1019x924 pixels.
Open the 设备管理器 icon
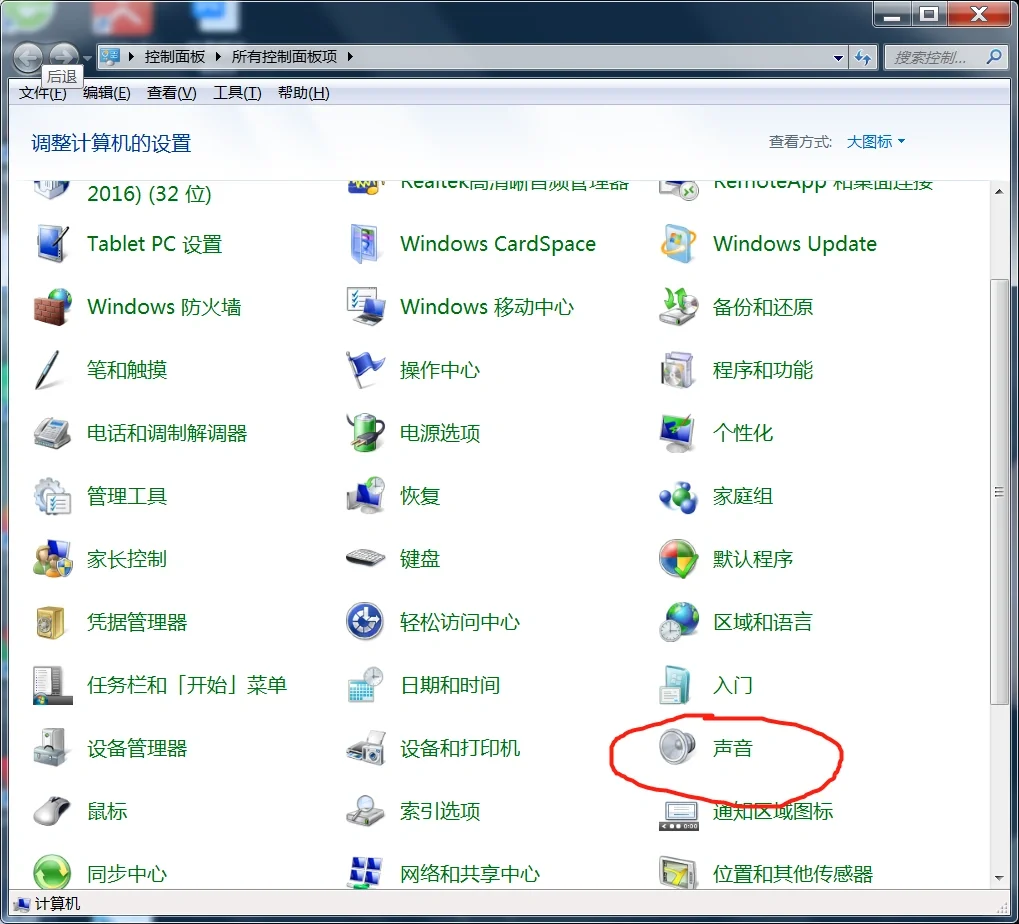tap(51, 748)
